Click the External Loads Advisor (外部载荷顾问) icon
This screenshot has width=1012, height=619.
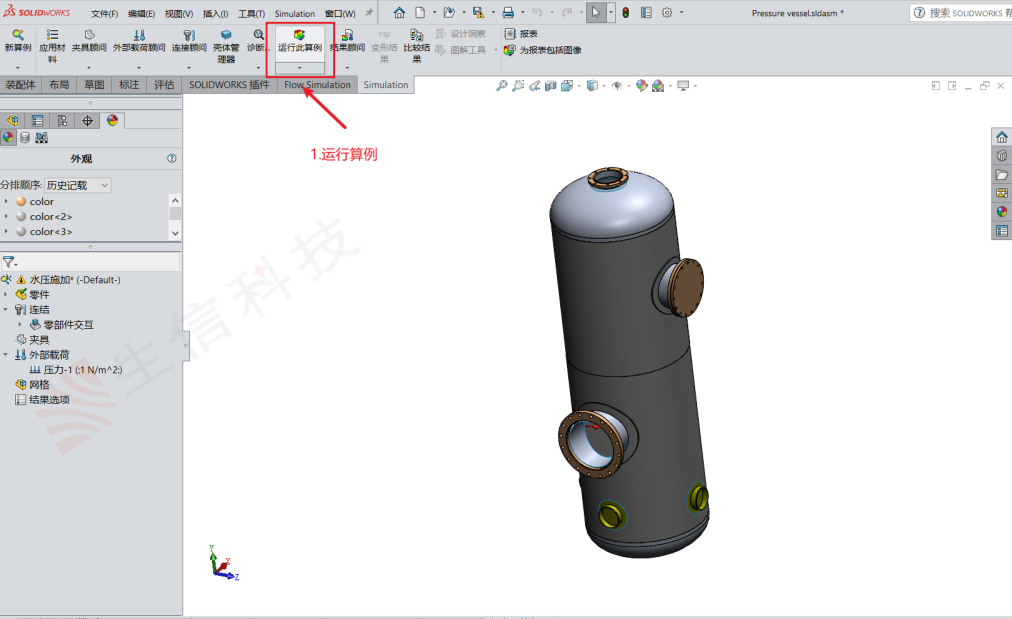point(139,35)
